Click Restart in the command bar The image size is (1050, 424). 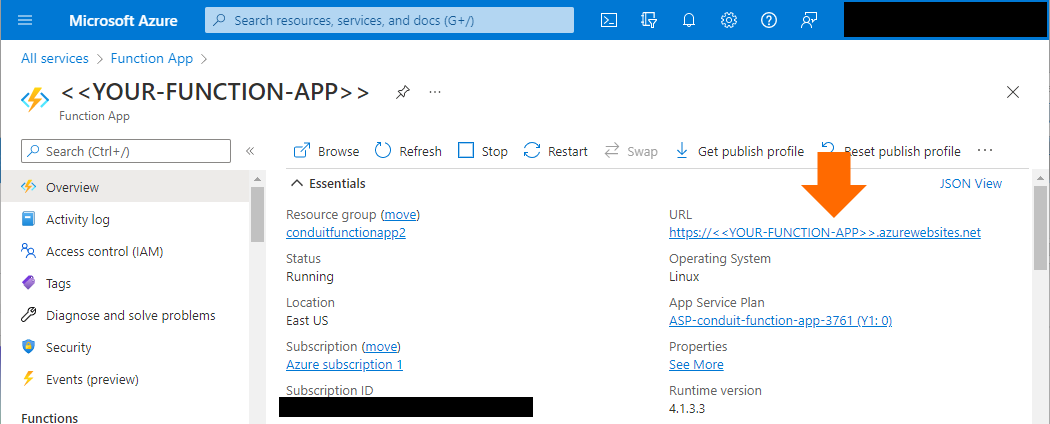pyautogui.click(x=556, y=151)
